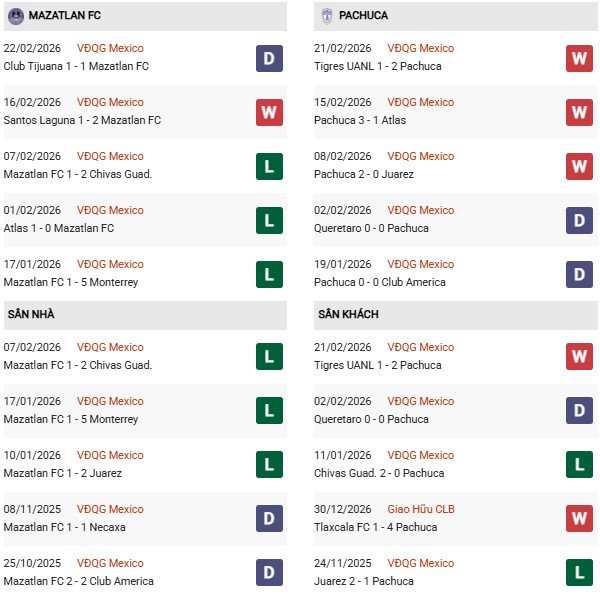Click the L badge for Juarez 2-1 Pachuca

tap(580, 573)
